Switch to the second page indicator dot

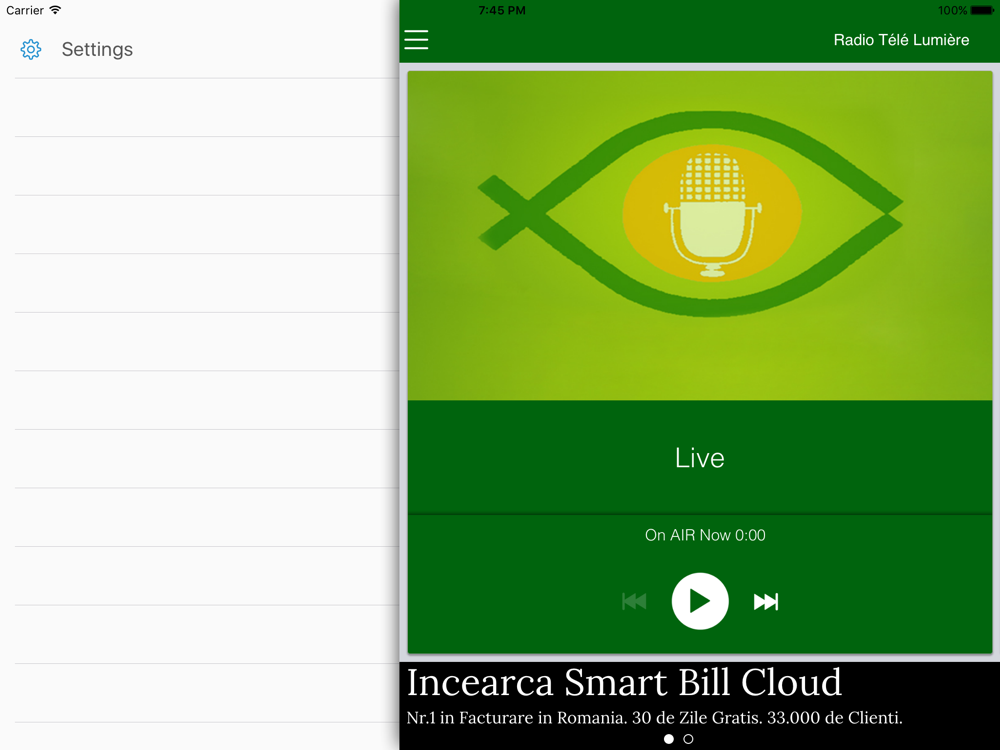tap(688, 739)
